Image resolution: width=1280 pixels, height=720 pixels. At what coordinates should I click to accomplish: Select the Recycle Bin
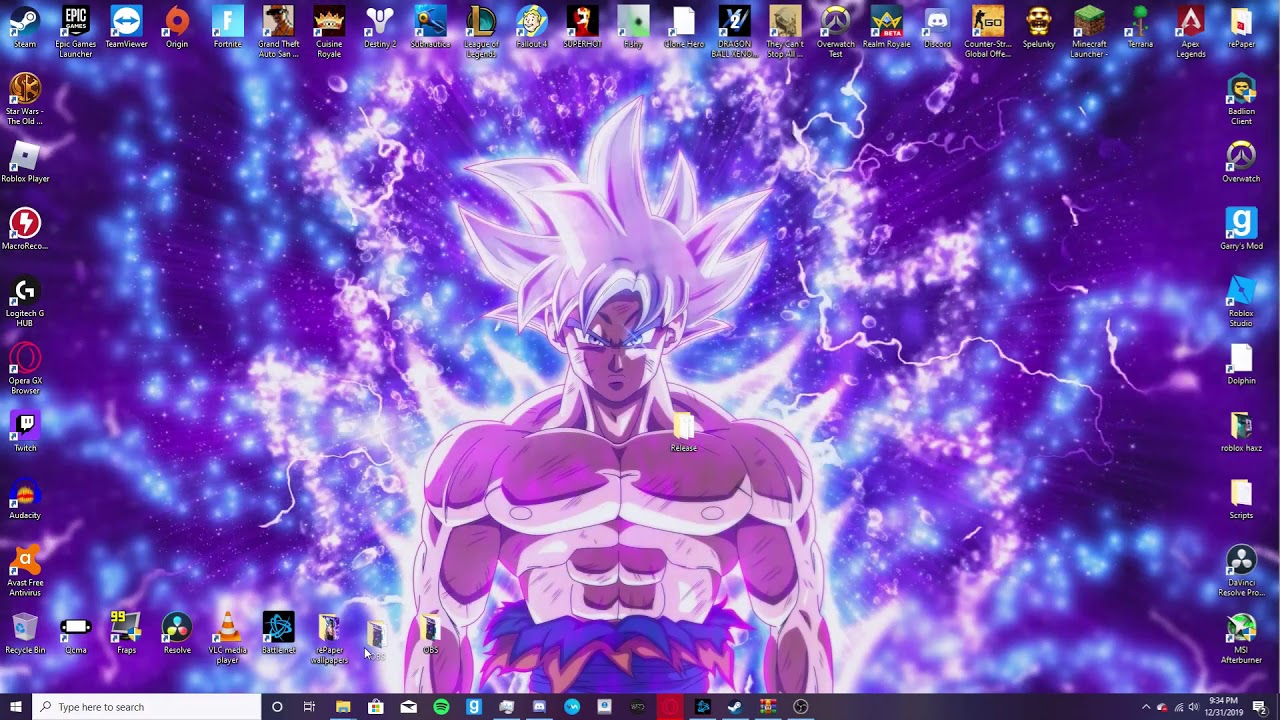pyautogui.click(x=25, y=633)
